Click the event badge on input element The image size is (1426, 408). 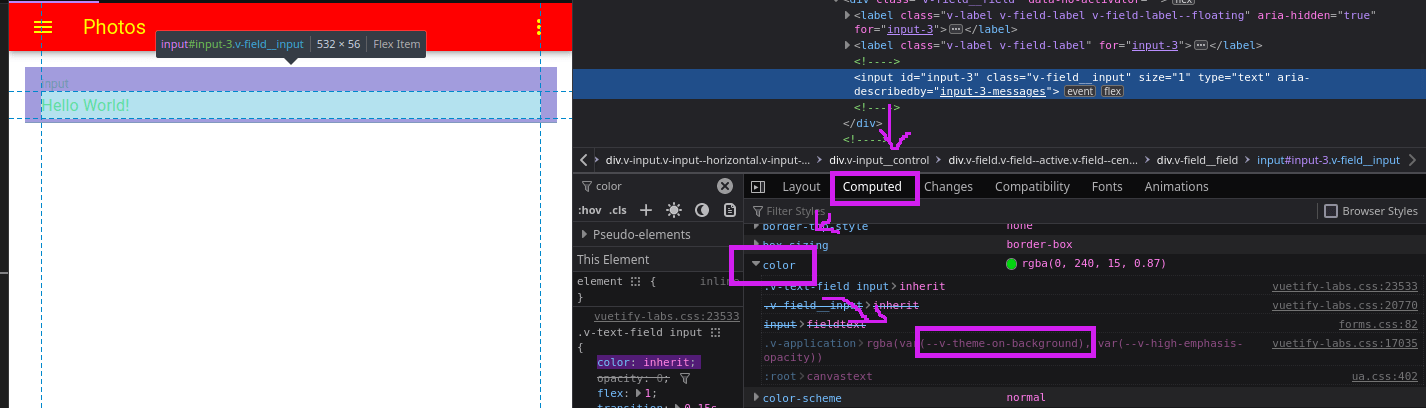[x=1080, y=91]
